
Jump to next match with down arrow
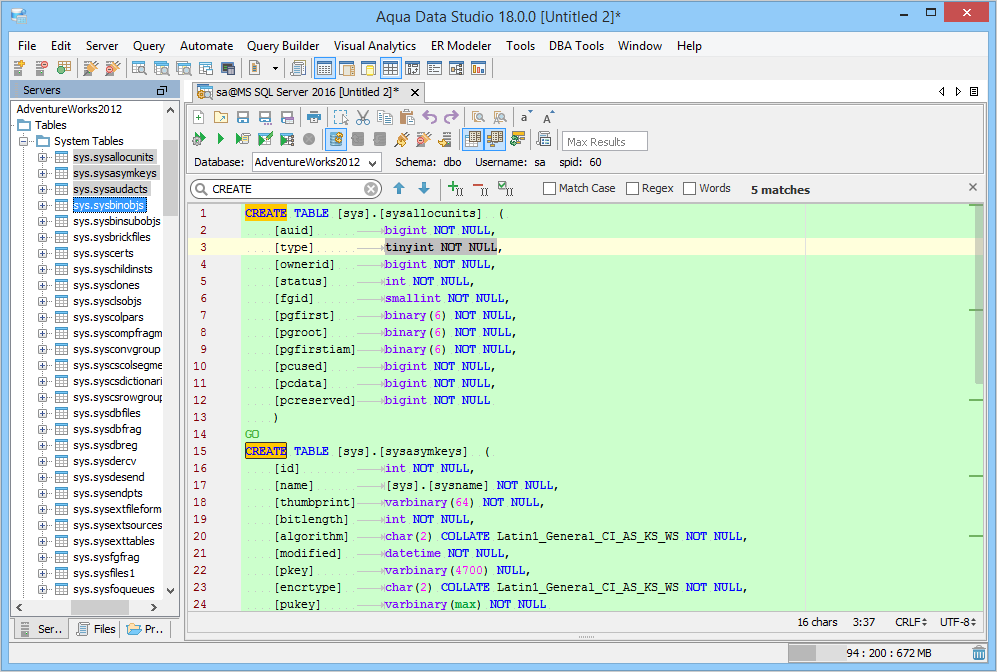(423, 188)
